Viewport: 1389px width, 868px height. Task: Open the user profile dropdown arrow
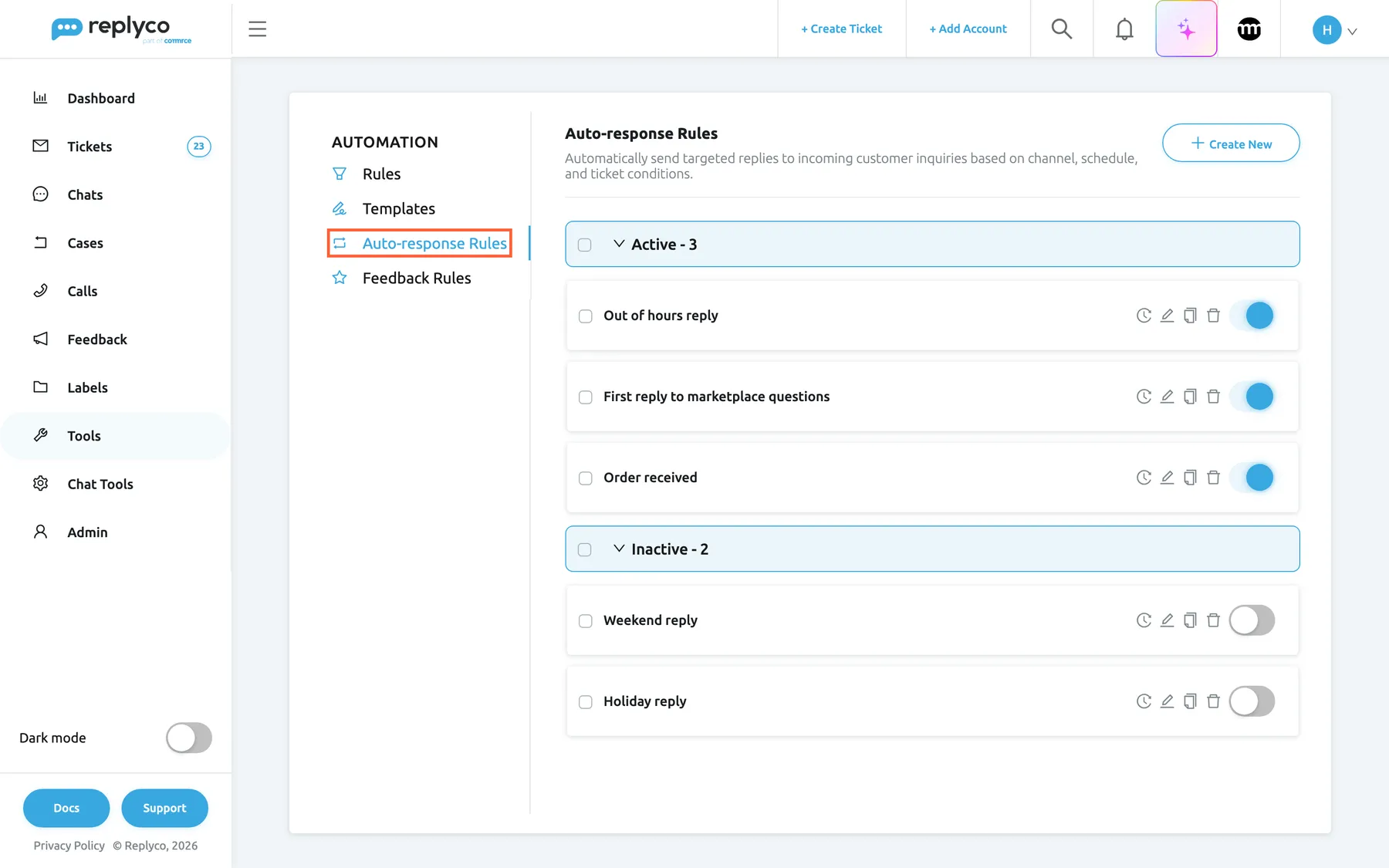(x=1352, y=32)
